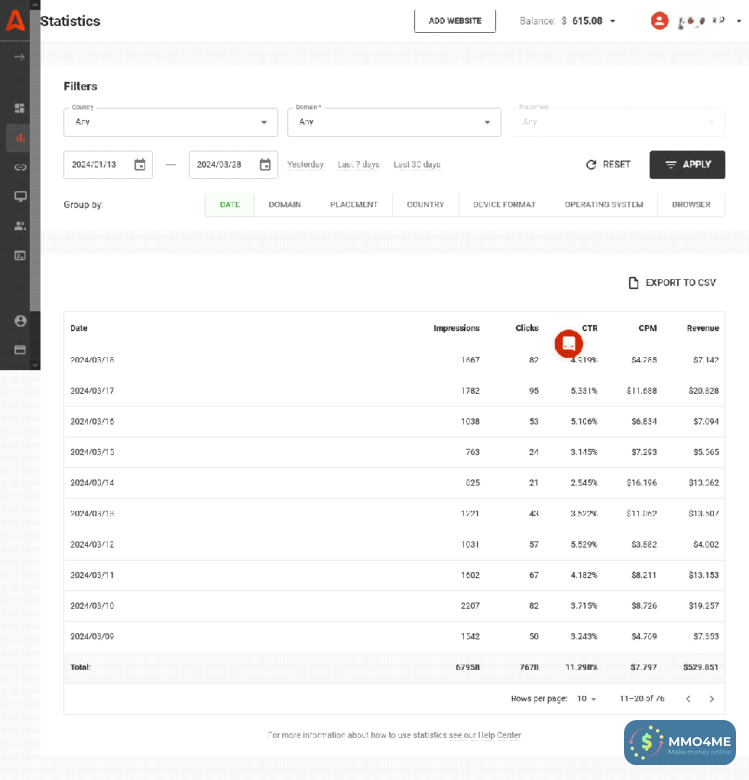Image resolution: width=749 pixels, height=780 pixels.
Task: Group by DATE tab
Action: point(230,204)
